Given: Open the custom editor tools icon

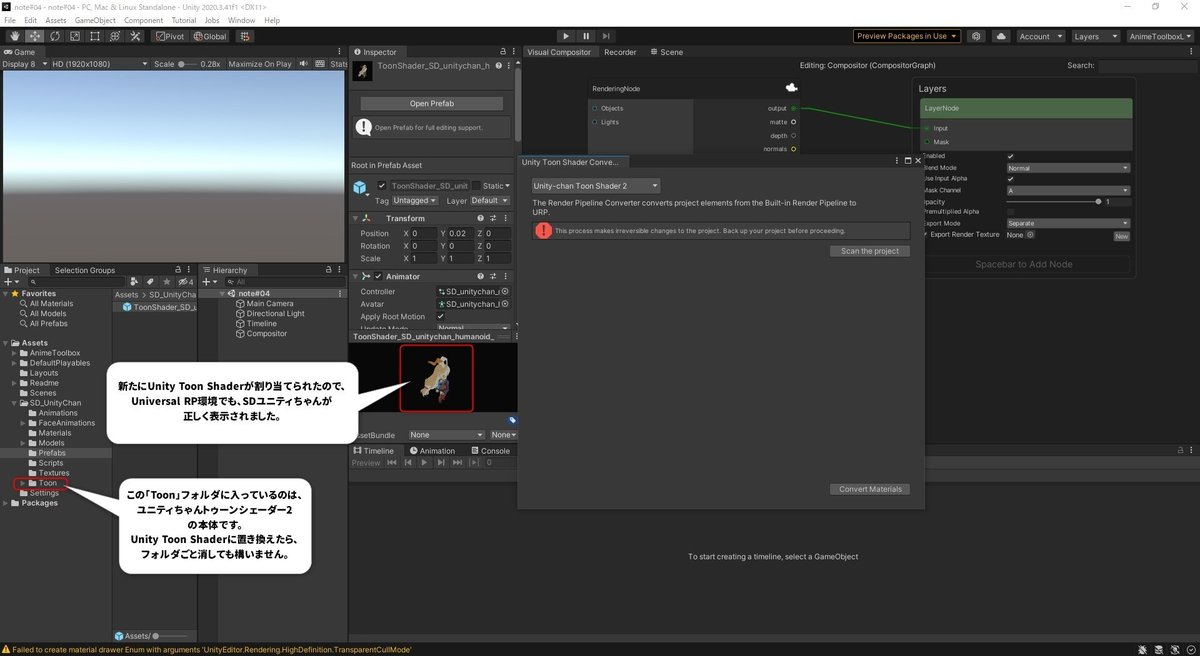Looking at the screenshot, I should [x=133, y=36].
